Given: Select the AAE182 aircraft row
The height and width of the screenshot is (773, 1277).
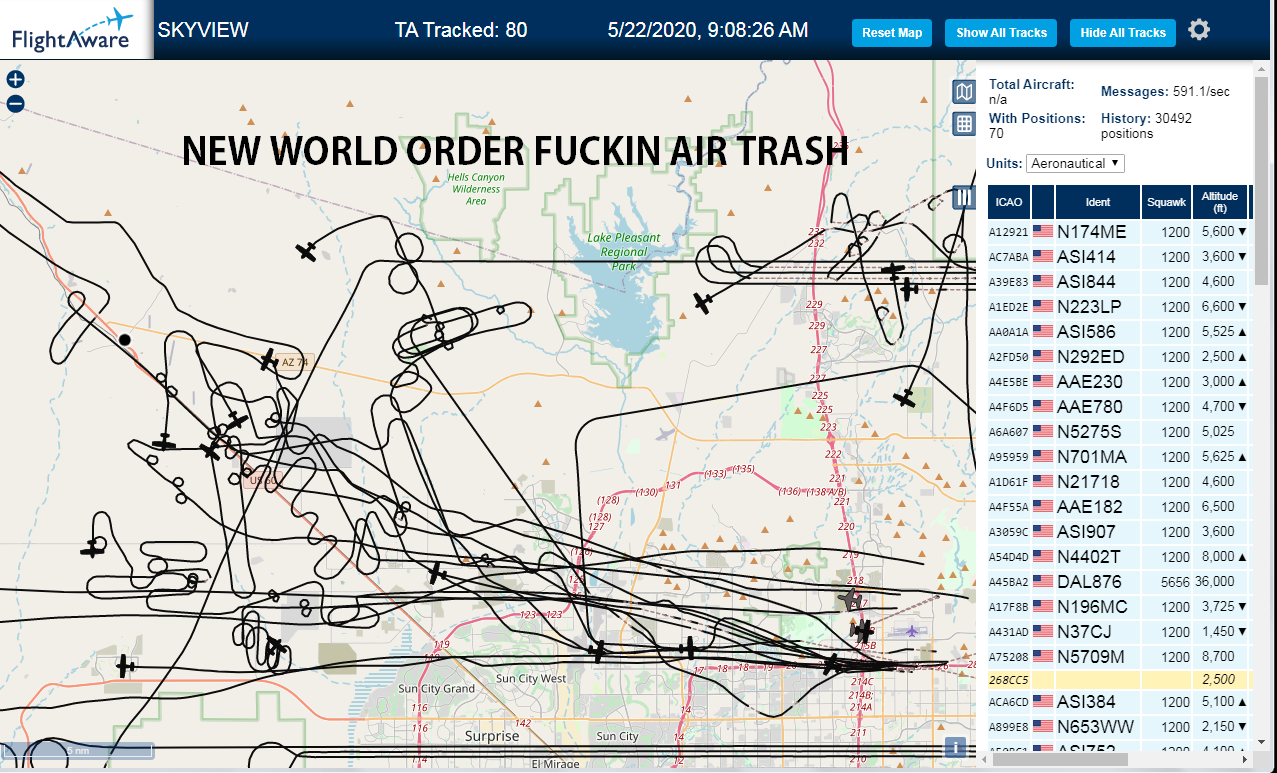Looking at the screenshot, I should pos(1120,507).
